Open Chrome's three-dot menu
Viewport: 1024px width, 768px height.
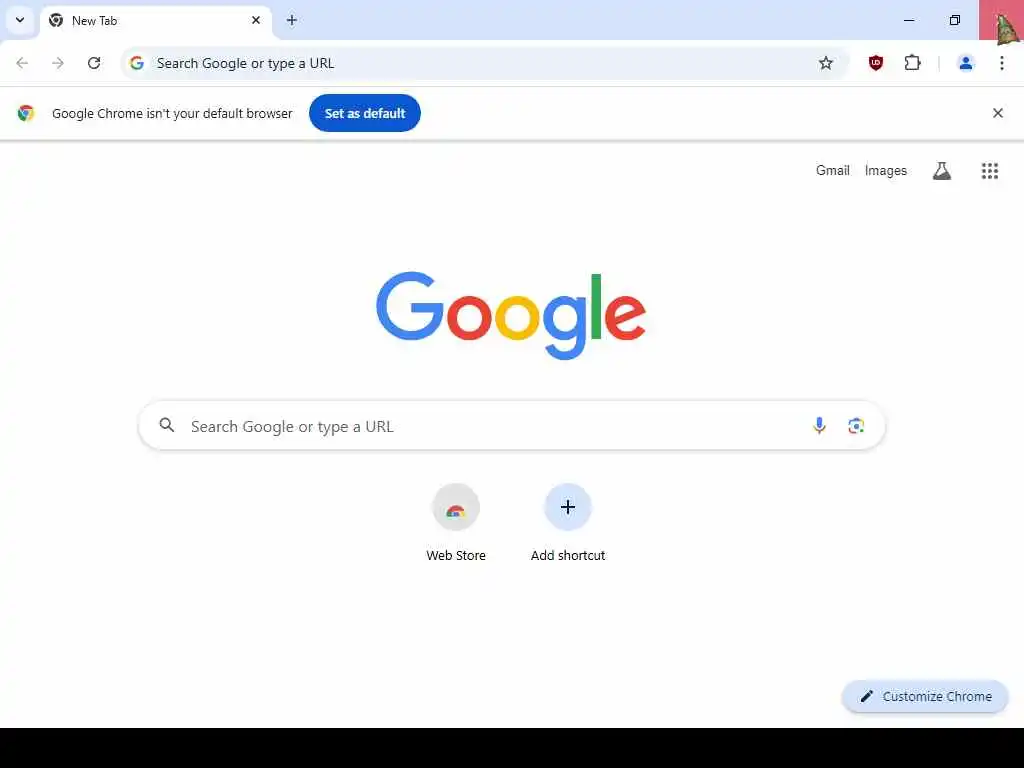coord(1001,63)
